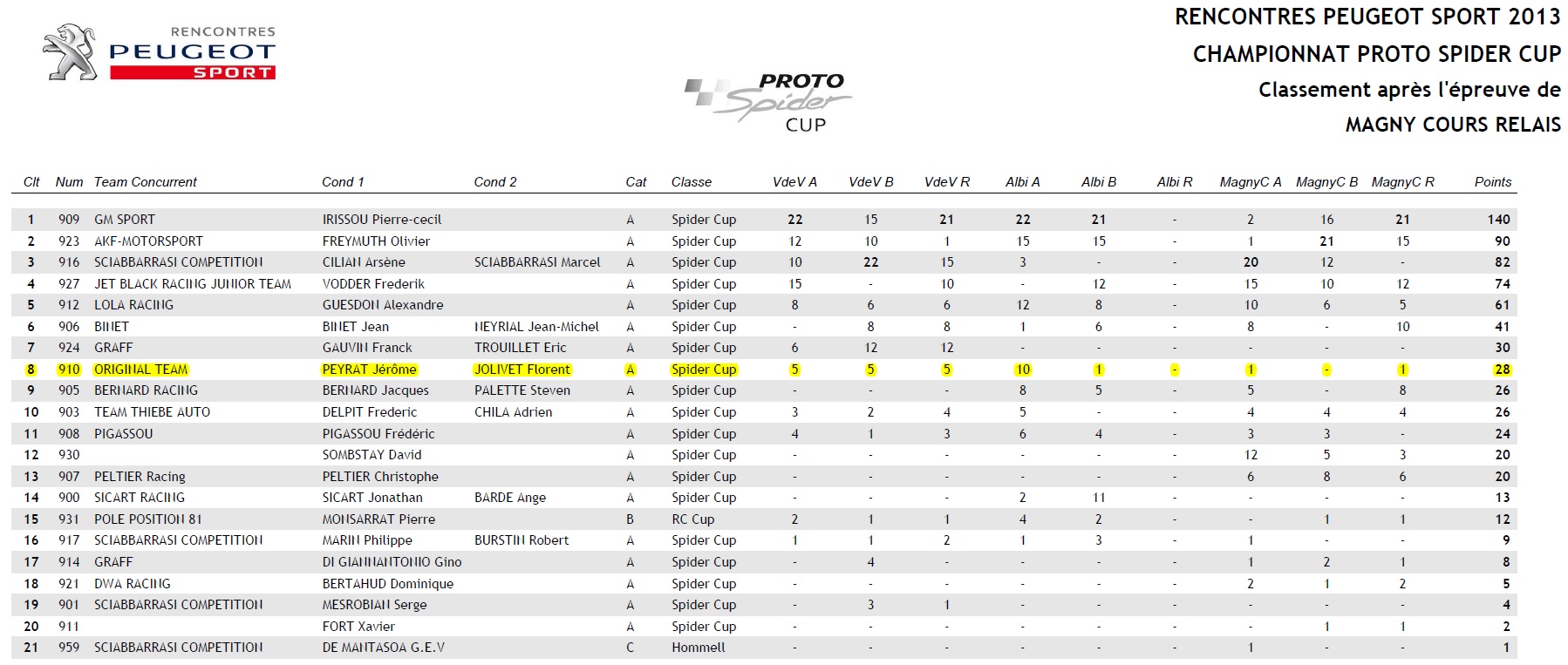The height and width of the screenshot is (665, 1568).
Task: Select driver 'DI GIANNANTONIO Gino'
Action: (x=392, y=562)
